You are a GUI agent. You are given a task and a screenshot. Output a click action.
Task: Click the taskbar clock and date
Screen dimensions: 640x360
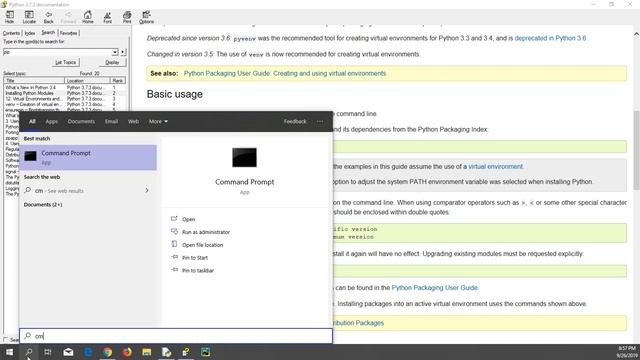tap(627, 352)
